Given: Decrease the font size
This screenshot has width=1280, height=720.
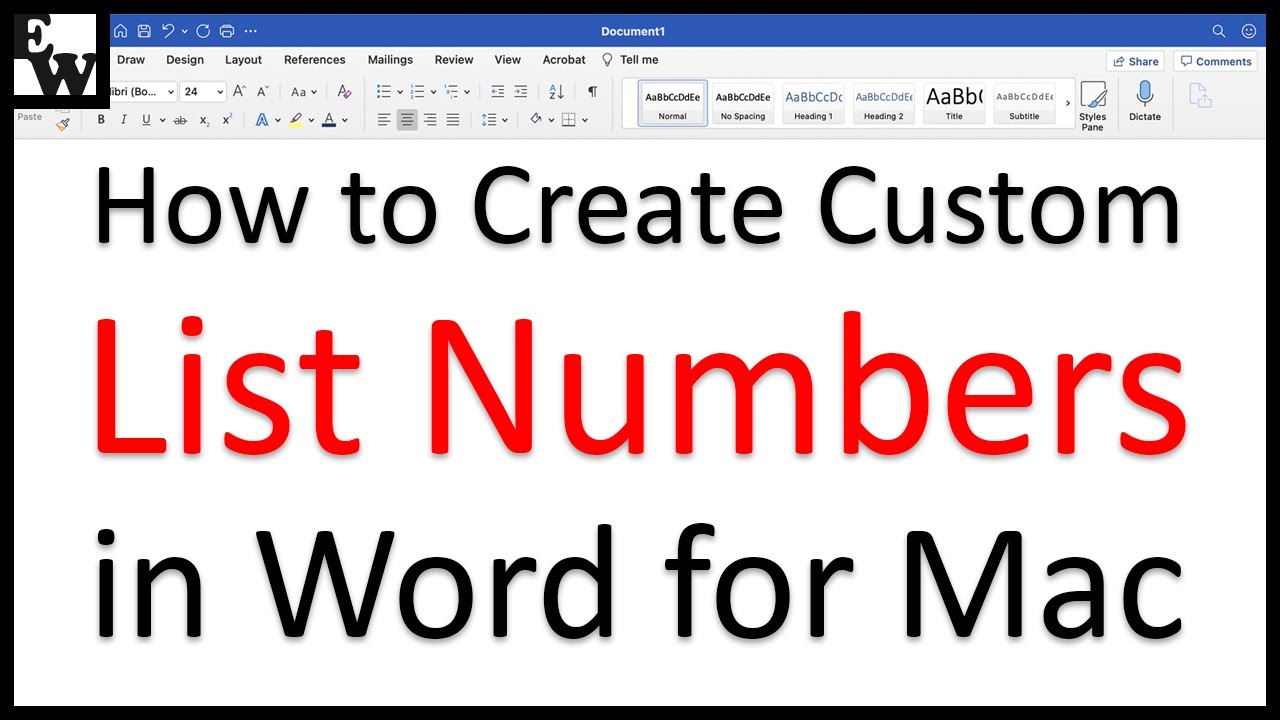Looking at the screenshot, I should pyautogui.click(x=264, y=92).
